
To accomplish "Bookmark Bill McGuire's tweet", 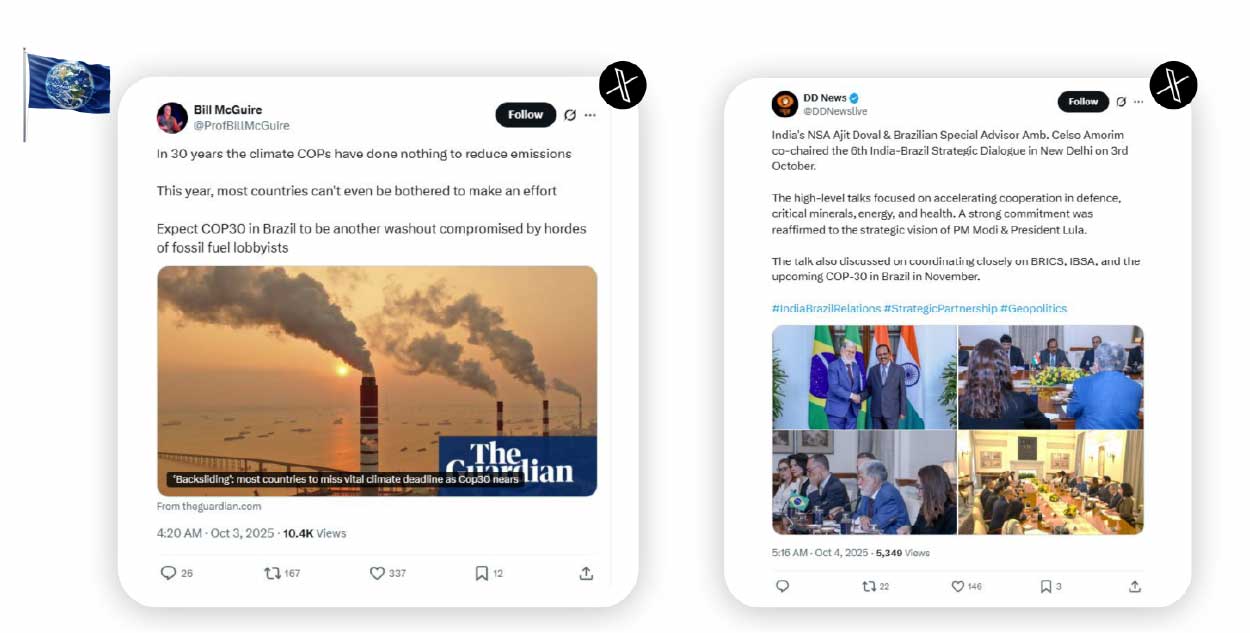I will pyautogui.click(x=481, y=573).
